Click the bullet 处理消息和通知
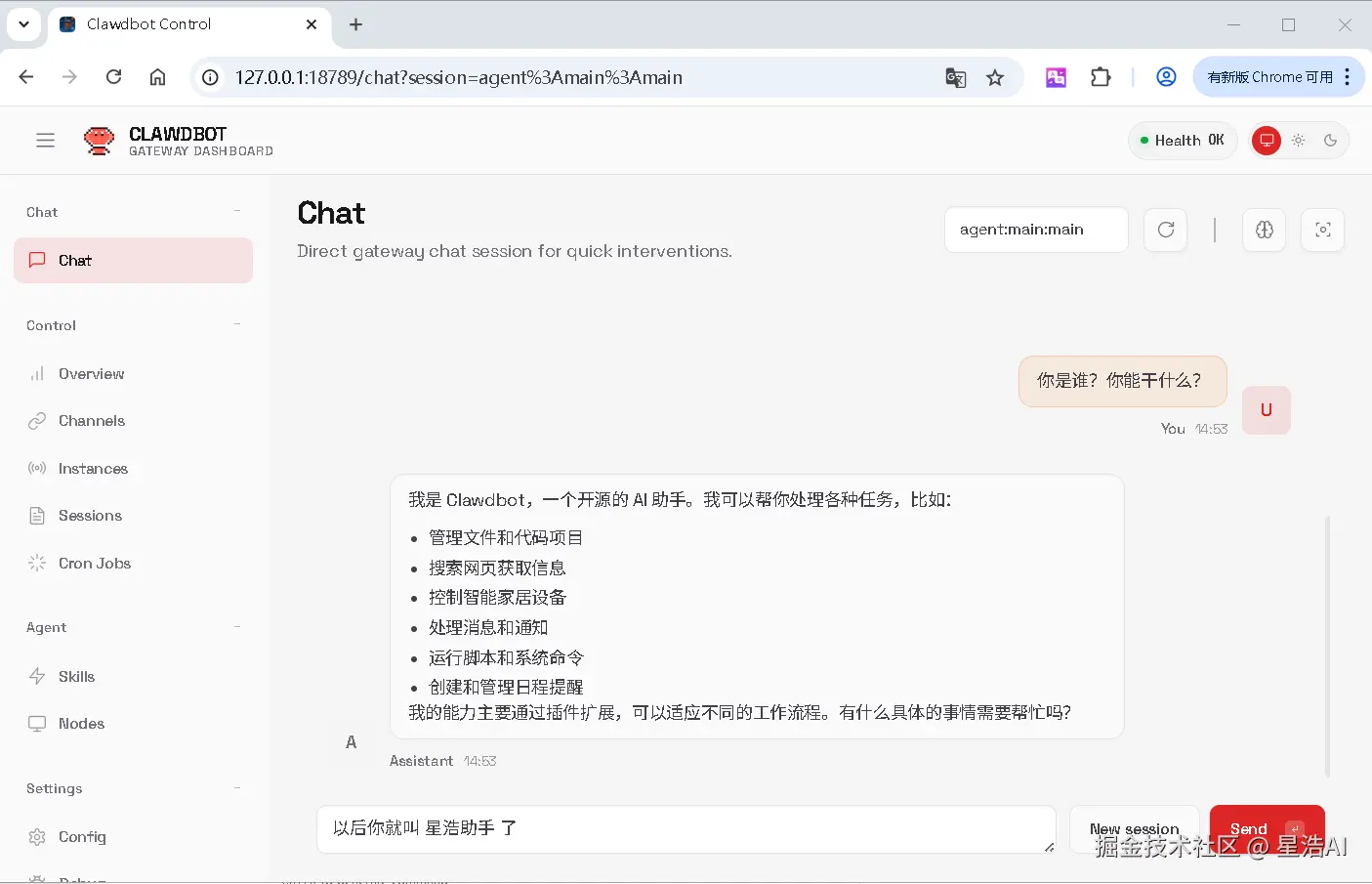 click(488, 628)
